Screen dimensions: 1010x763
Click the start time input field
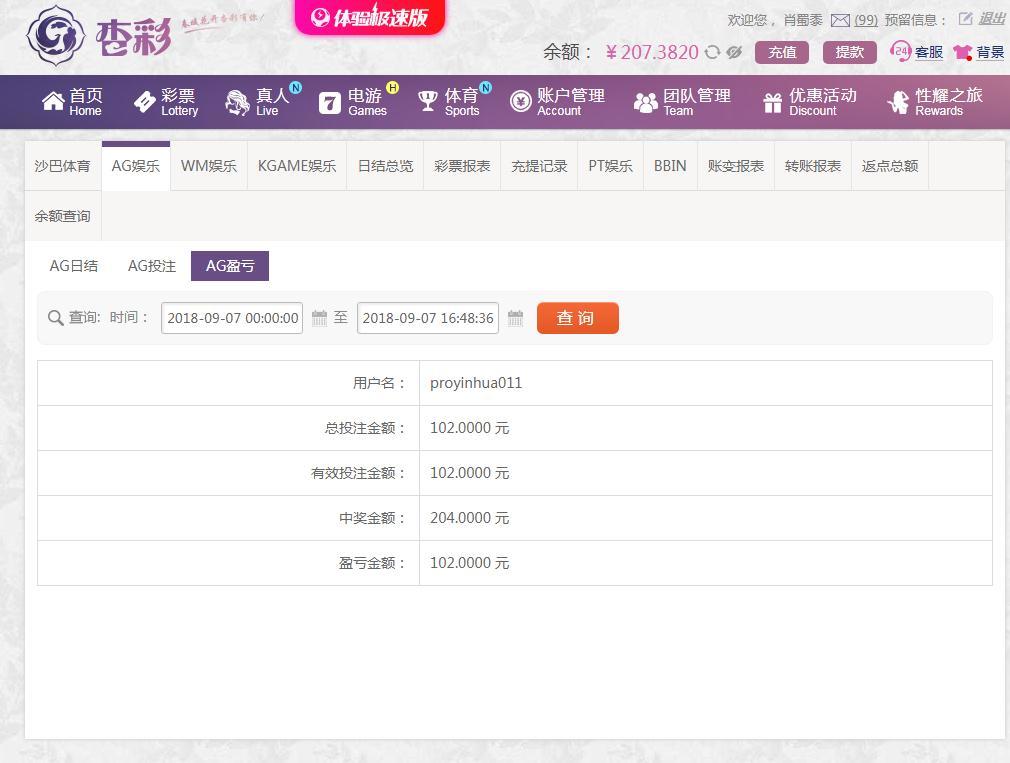click(x=232, y=318)
